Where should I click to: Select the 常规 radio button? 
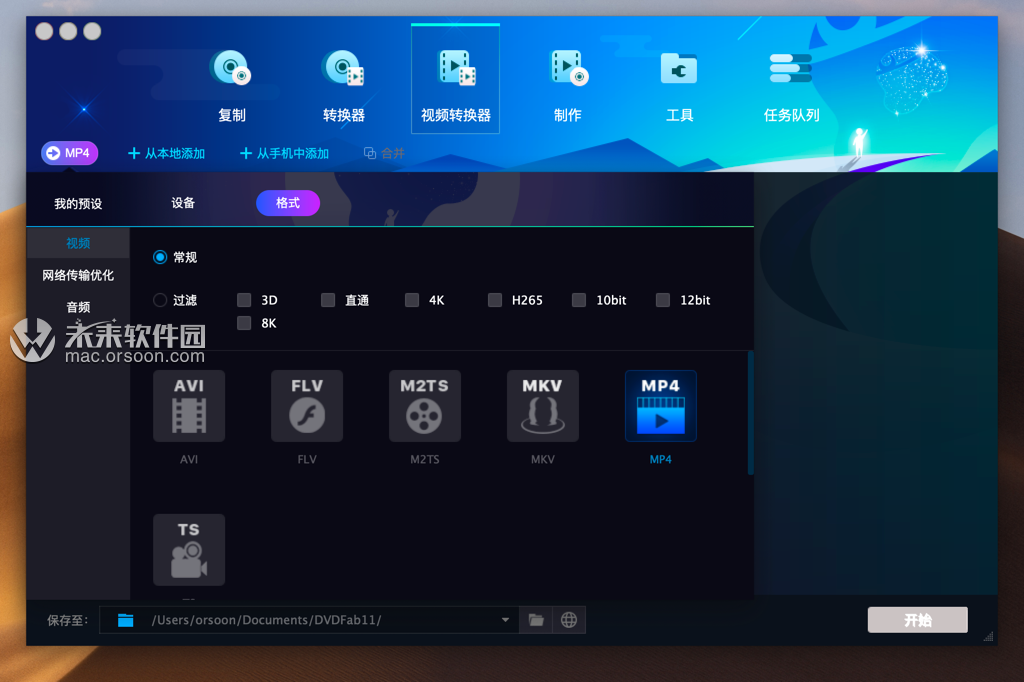[160, 257]
